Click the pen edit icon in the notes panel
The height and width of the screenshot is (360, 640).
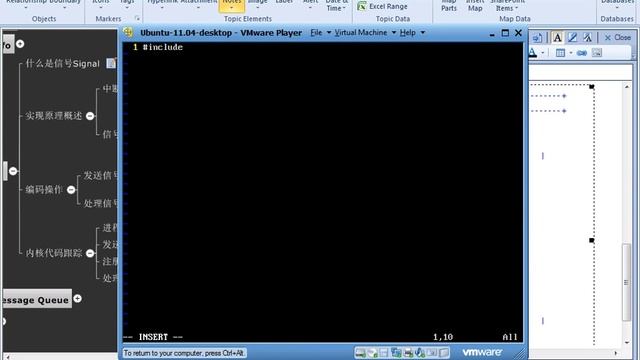[572, 38]
